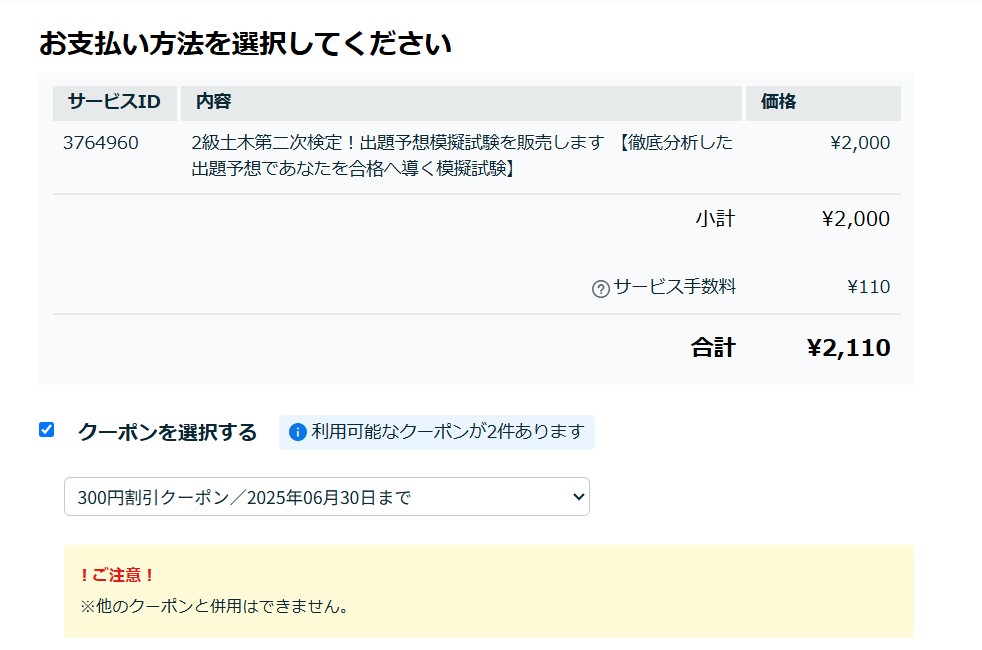Screen dimensions: 982x650
Task: Click the service ID 3764960
Action: click(100, 143)
